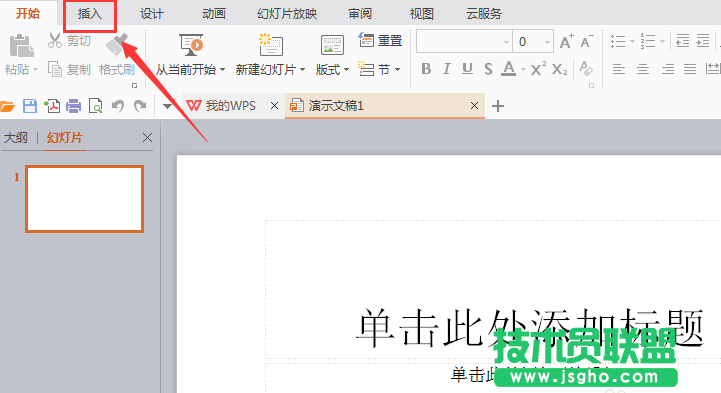Switch to 幻灯片 panel tab
The height and width of the screenshot is (393, 721).
click(x=64, y=137)
